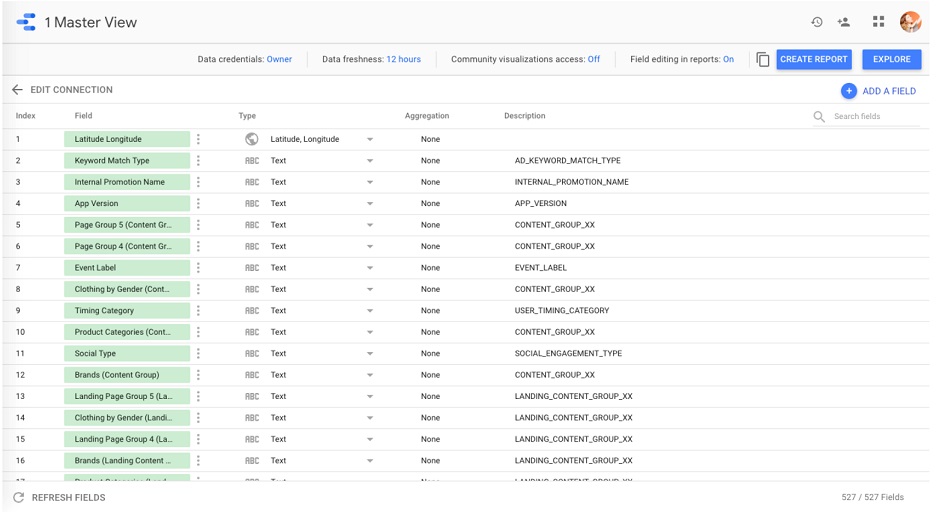Click the Field column header

click(x=83, y=116)
